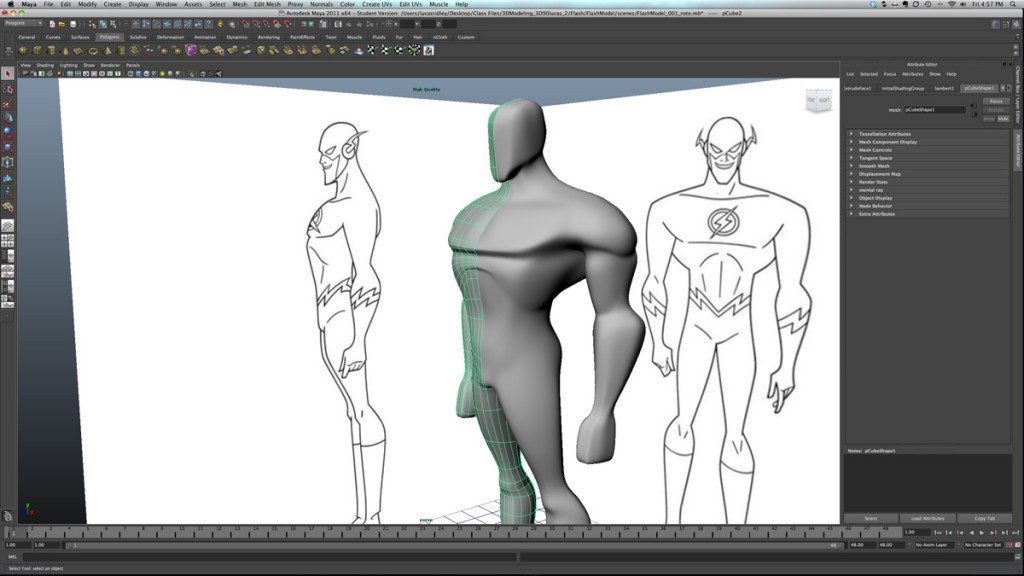Screen dimensions: 1024x576
Task: Click the New Scene icon
Action: click(x=52, y=24)
